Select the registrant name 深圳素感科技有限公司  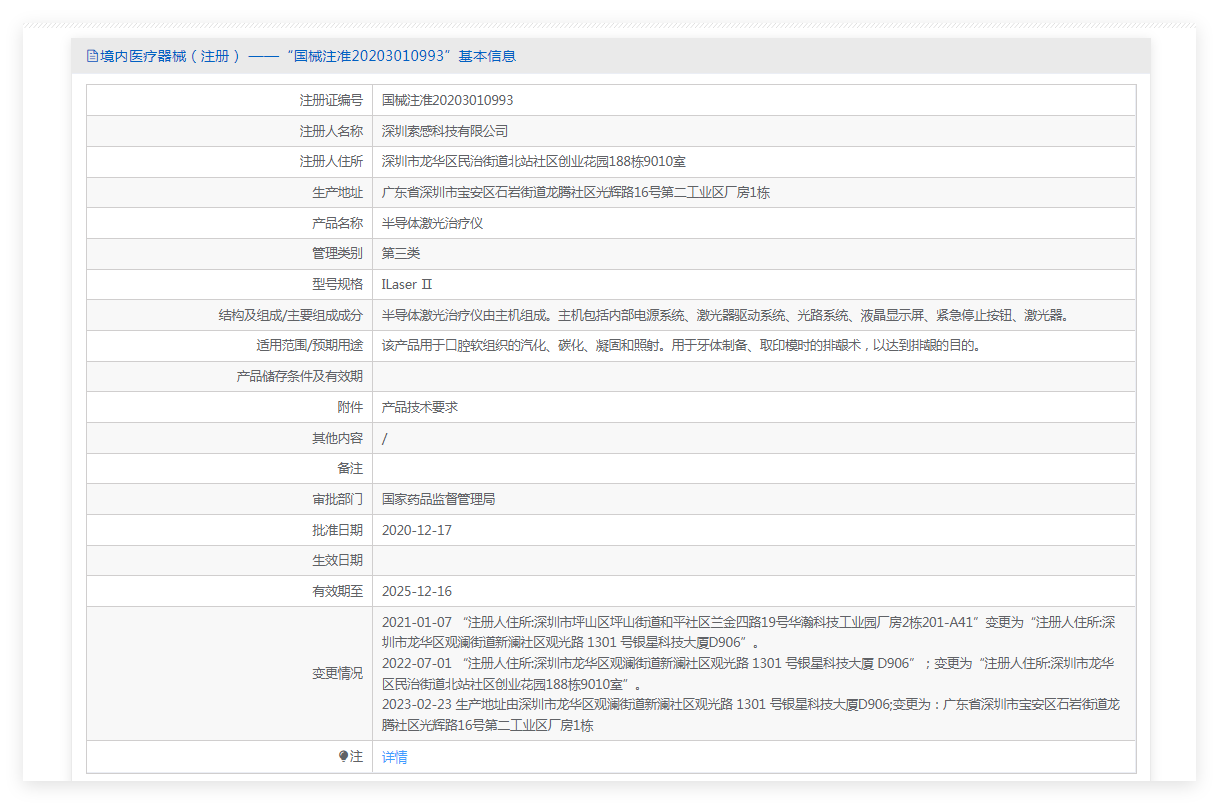point(445,131)
